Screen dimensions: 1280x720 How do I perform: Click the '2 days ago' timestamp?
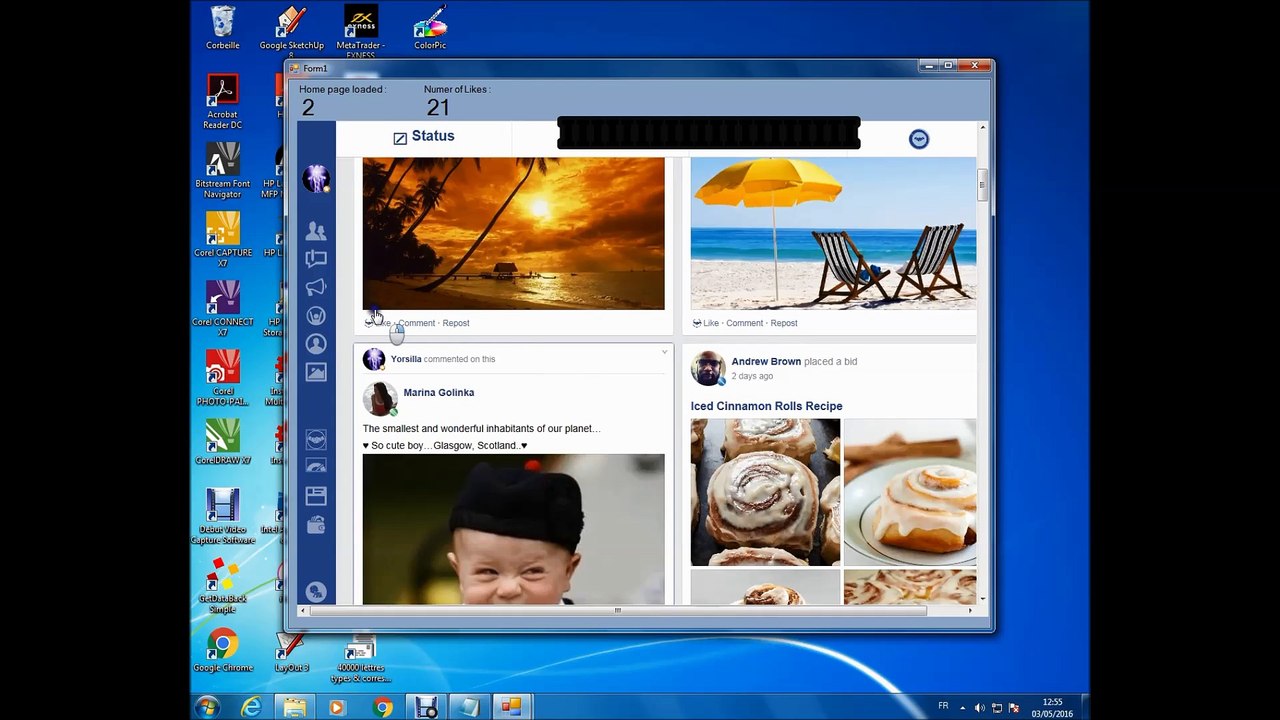pos(752,376)
